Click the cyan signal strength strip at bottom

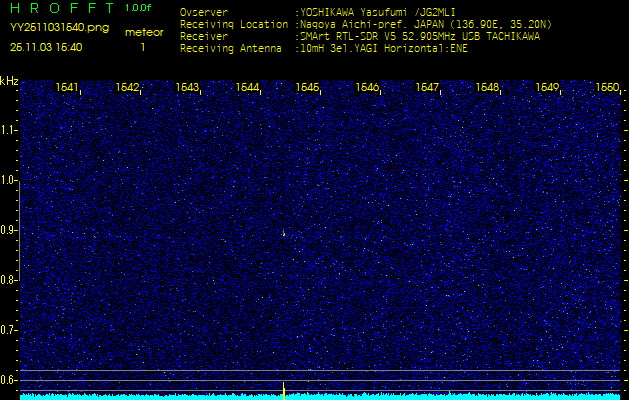coord(321,397)
